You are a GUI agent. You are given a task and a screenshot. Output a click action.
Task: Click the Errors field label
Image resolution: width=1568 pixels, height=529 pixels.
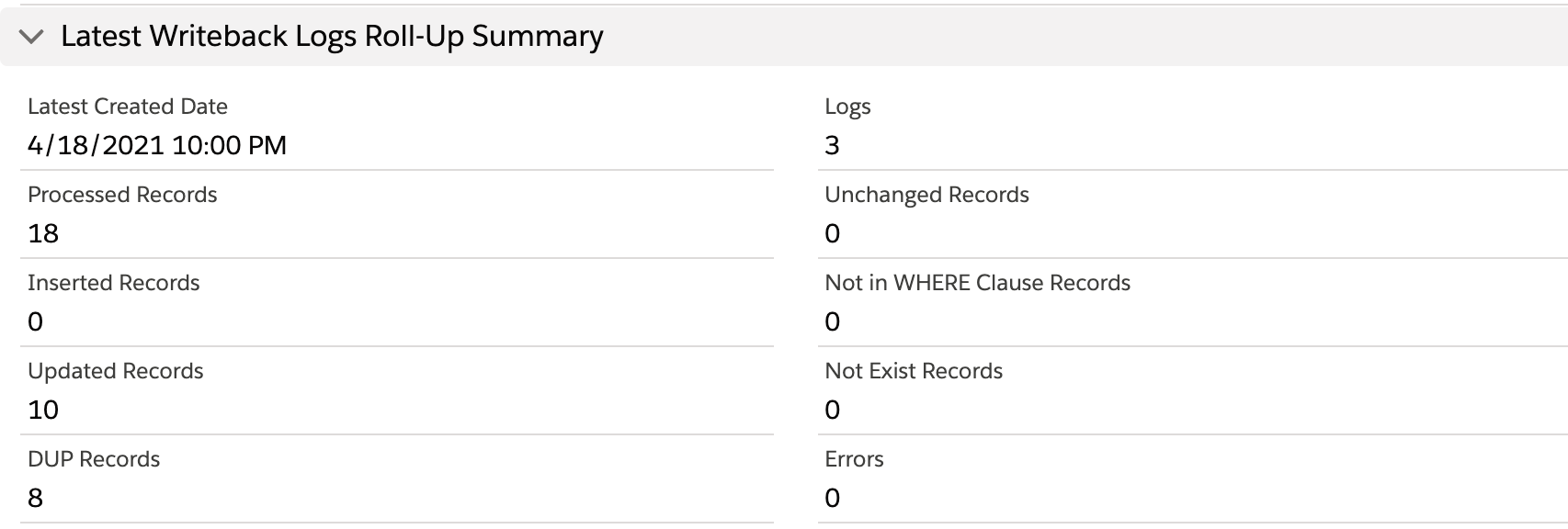coord(854,459)
